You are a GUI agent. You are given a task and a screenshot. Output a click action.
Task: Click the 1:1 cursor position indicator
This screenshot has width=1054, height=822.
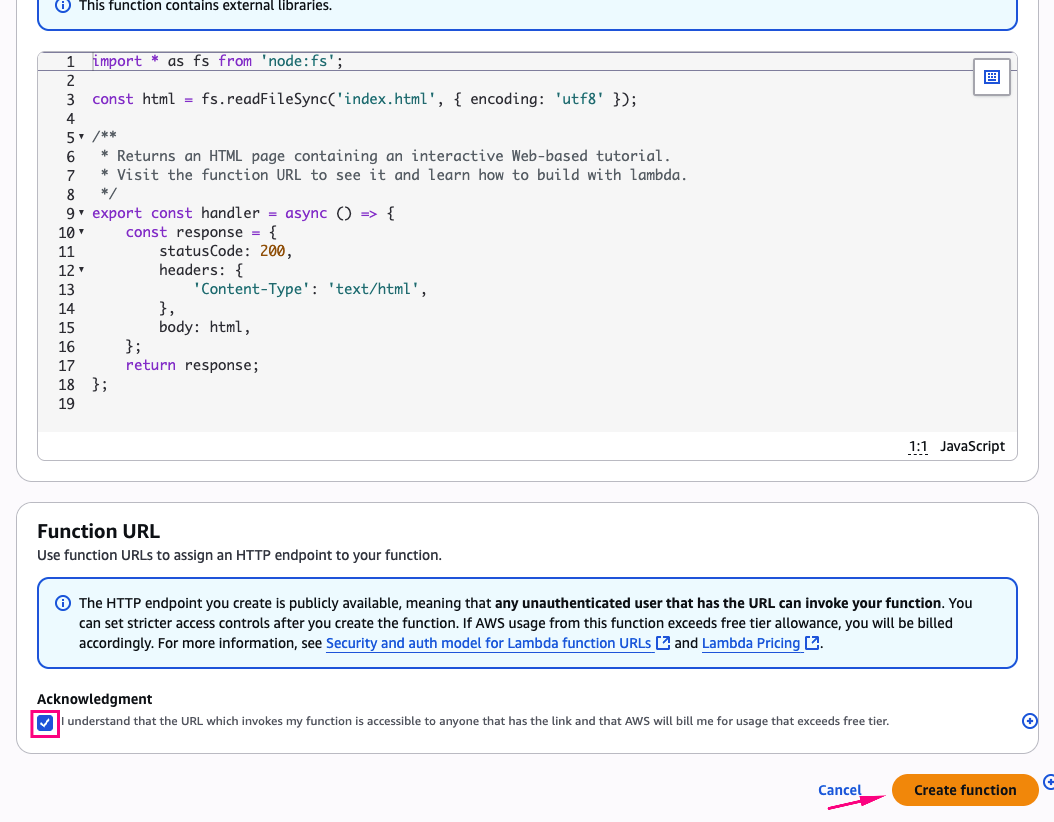tap(917, 446)
